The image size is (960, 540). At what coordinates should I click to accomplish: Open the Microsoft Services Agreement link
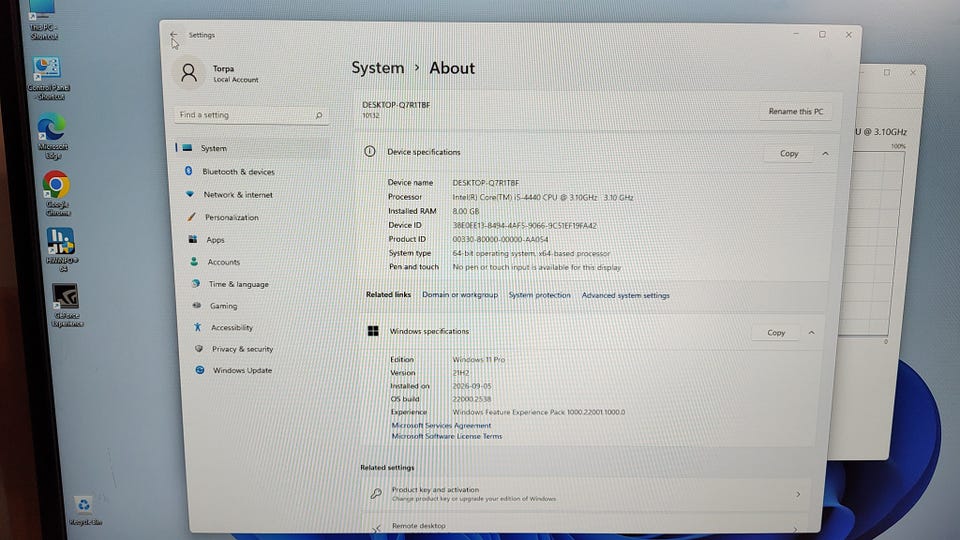(441, 425)
